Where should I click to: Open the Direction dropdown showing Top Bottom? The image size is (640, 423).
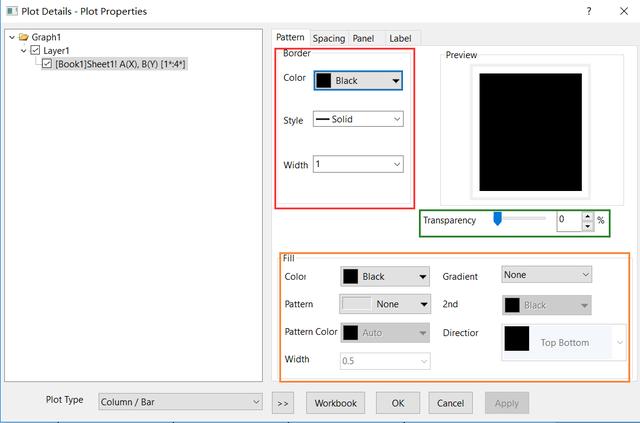click(x=564, y=343)
